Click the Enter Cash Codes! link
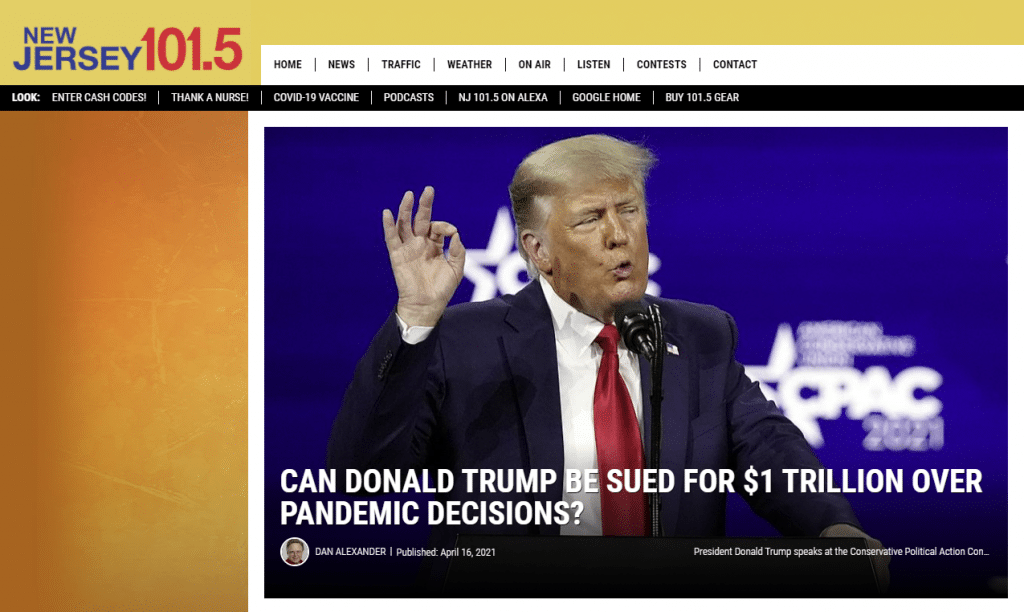1024x612 pixels. (99, 97)
